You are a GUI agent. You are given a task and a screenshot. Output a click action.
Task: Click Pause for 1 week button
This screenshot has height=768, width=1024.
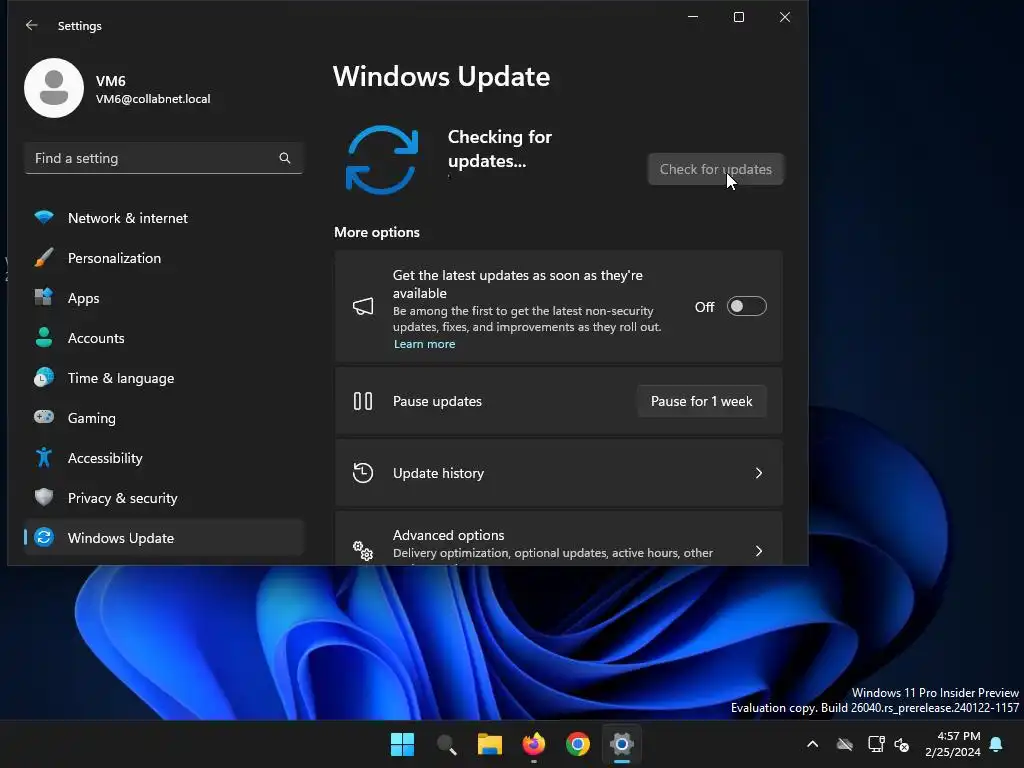click(701, 401)
